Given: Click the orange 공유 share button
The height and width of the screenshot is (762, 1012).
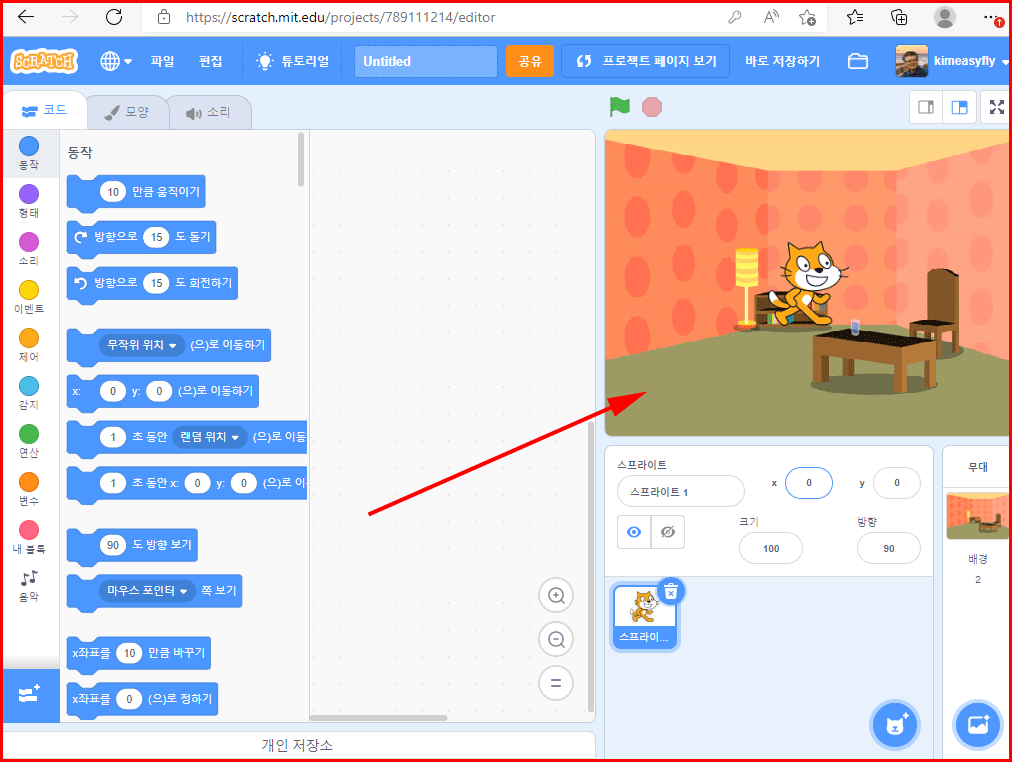Looking at the screenshot, I should tap(530, 61).
